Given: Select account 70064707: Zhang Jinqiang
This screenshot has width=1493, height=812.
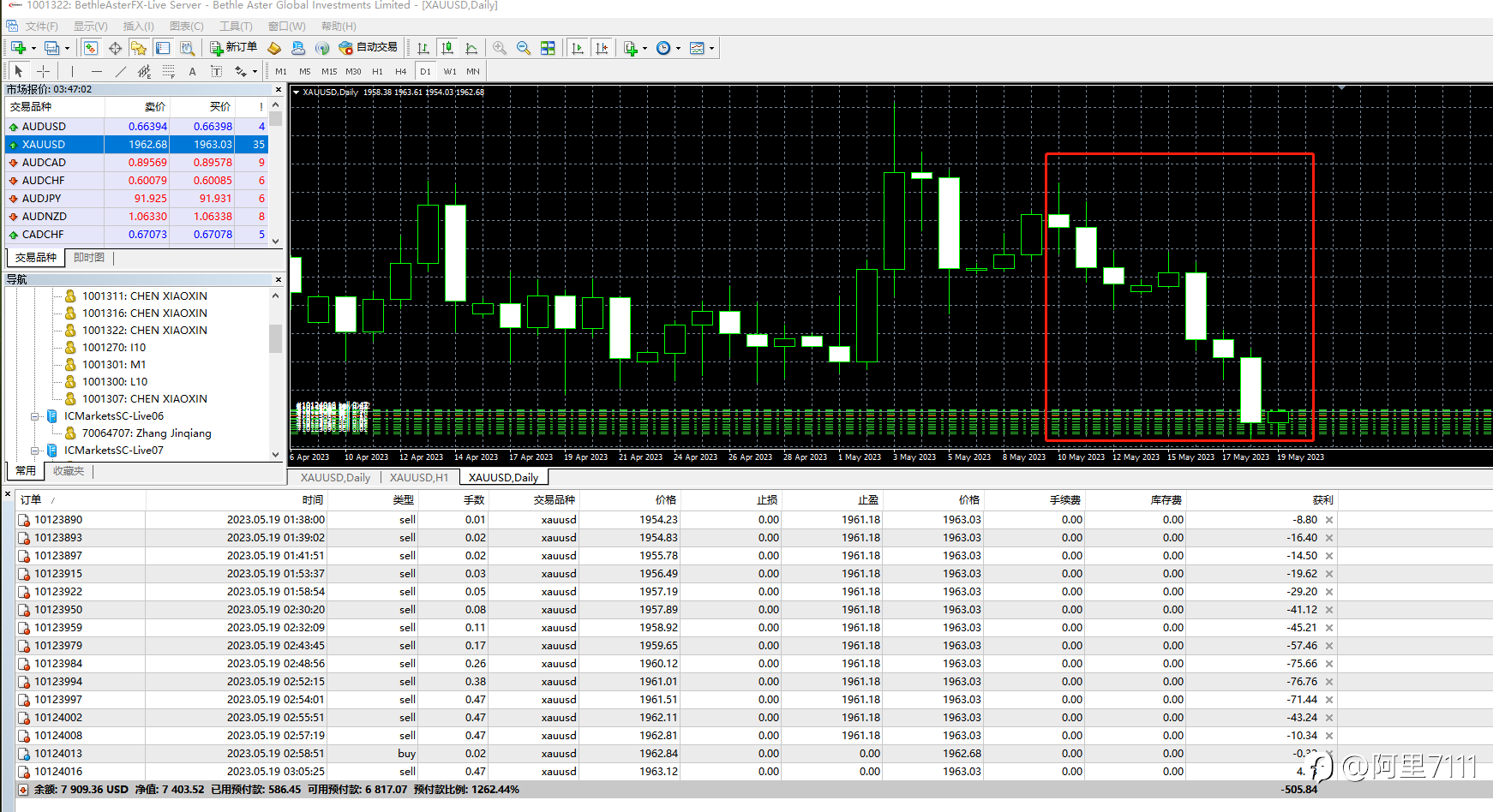Looking at the screenshot, I should [x=146, y=433].
